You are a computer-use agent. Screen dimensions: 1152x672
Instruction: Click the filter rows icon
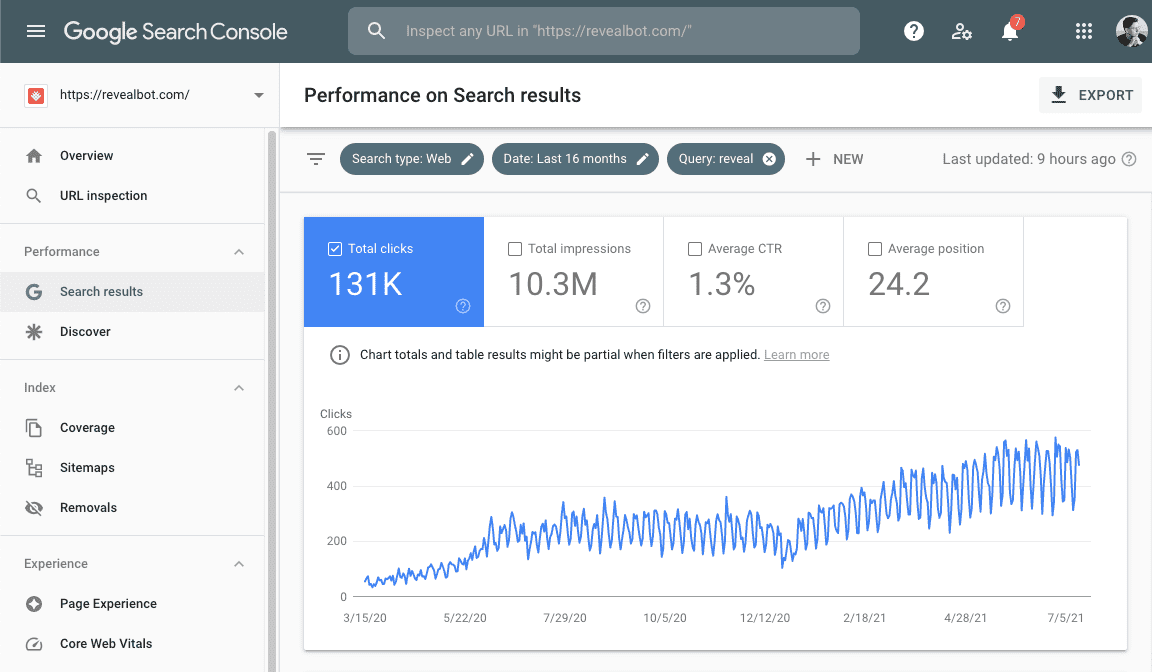point(316,159)
